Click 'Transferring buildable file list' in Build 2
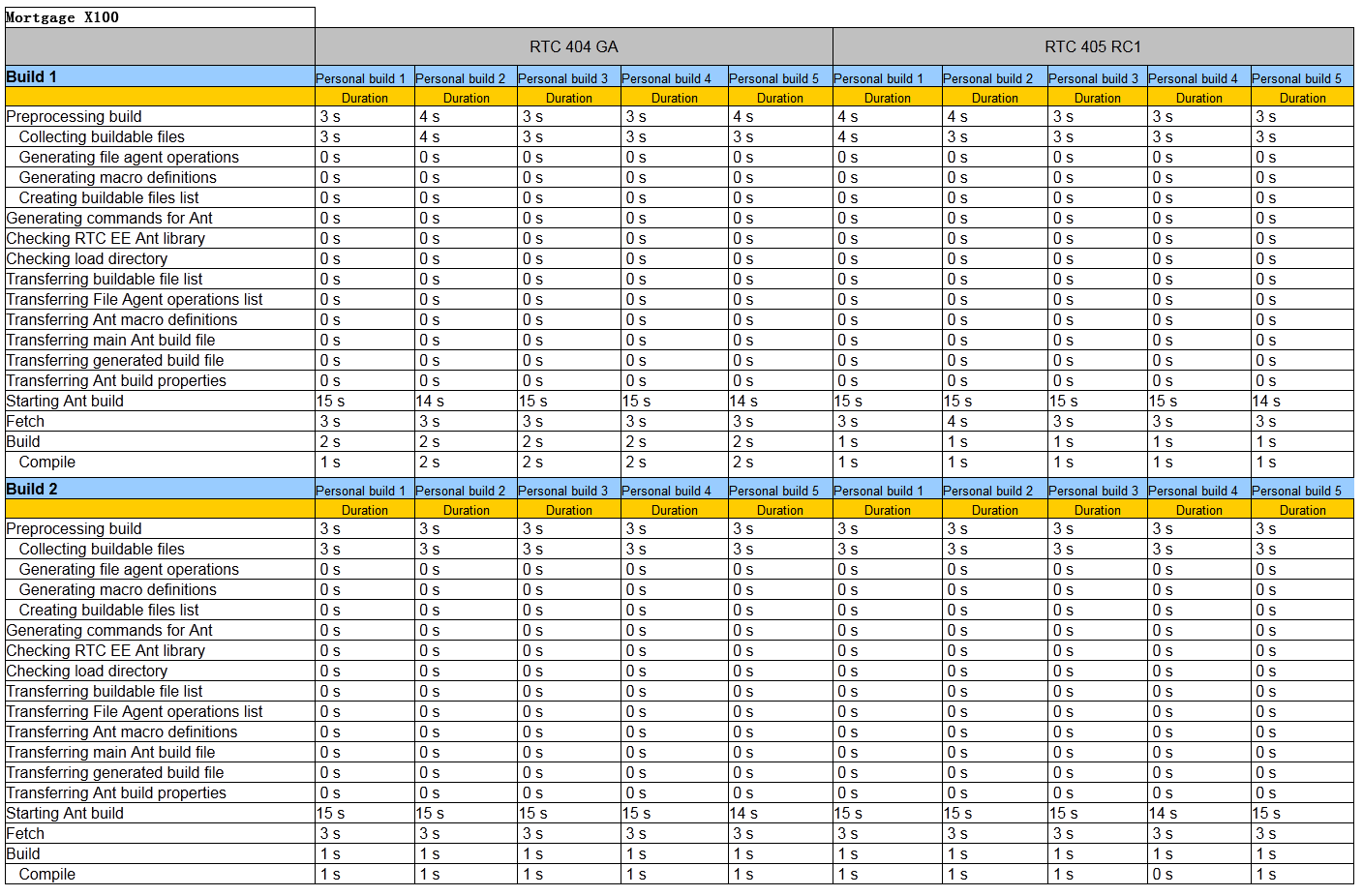Viewport: 1363px width, 896px height. 105,691
